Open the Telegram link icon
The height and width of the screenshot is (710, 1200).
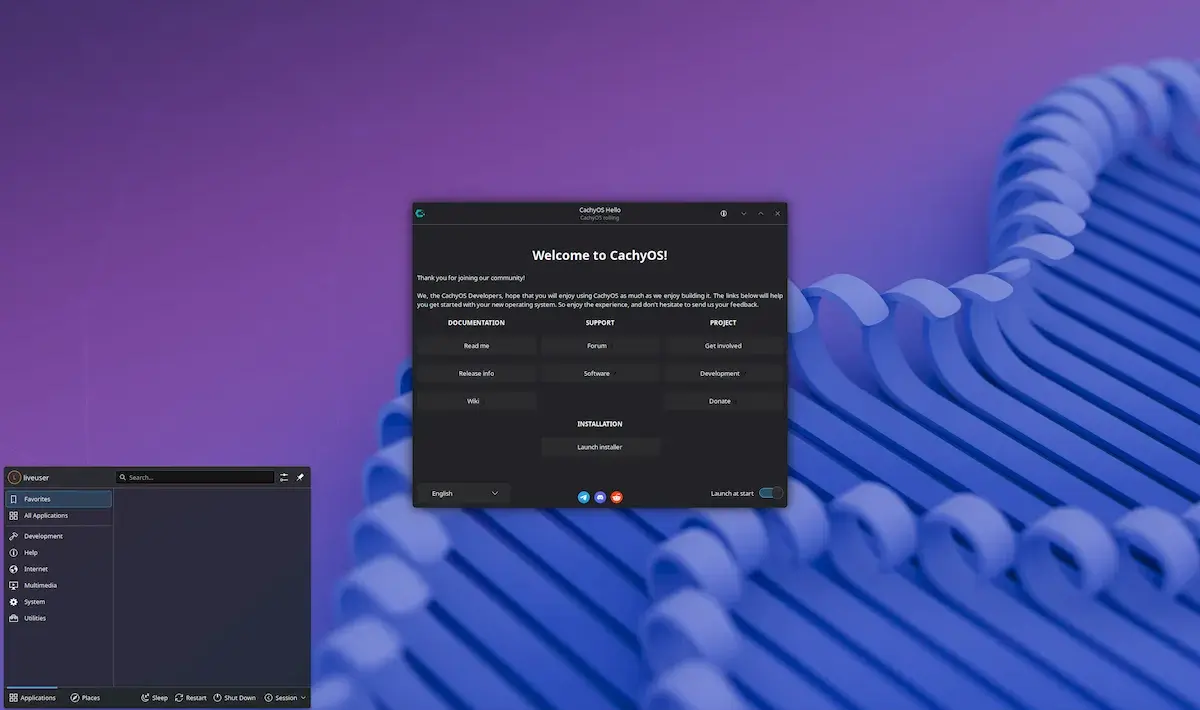pos(584,497)
